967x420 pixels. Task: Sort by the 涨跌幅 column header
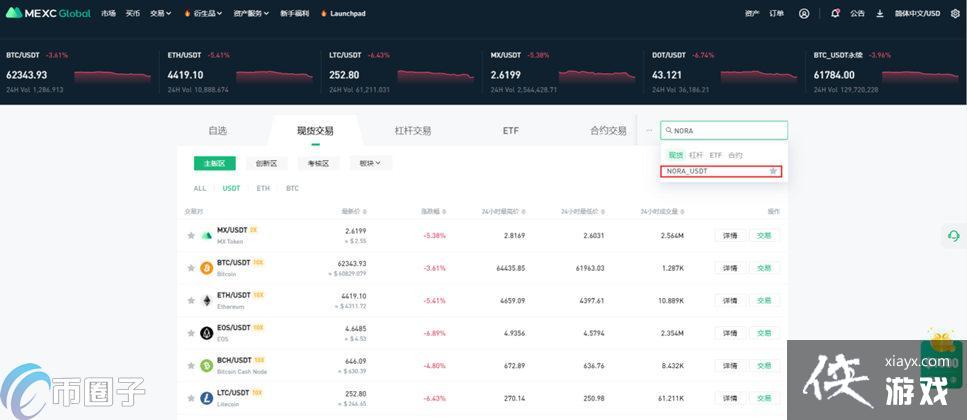tap(430, 212)
